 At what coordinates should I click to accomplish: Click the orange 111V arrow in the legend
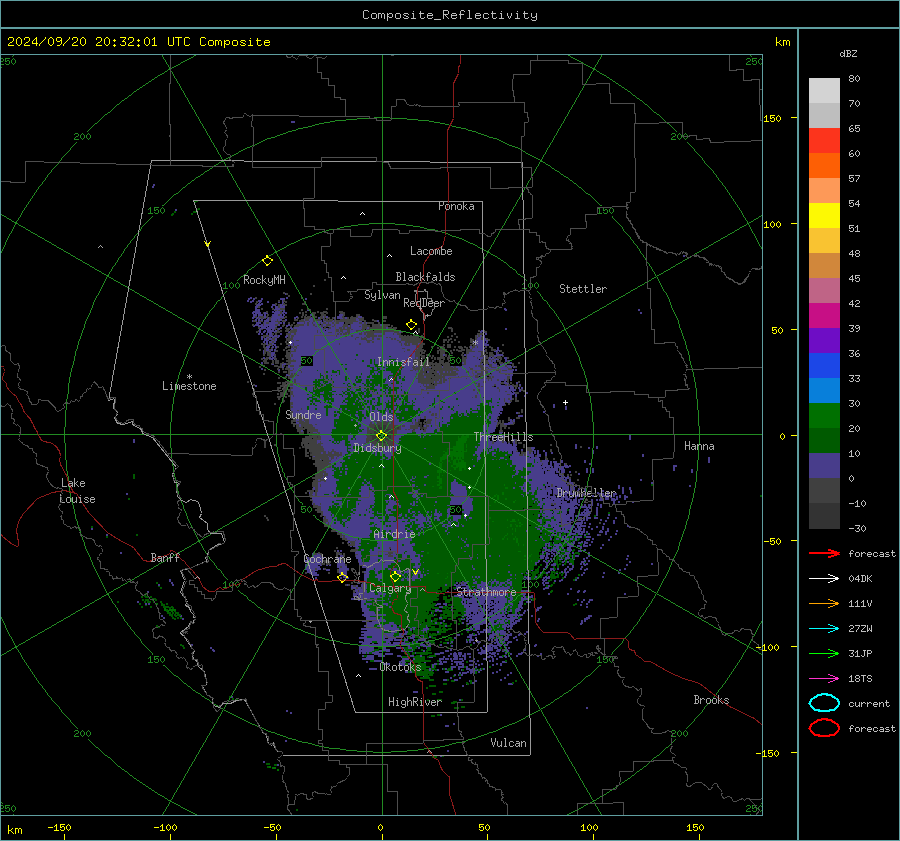pos(824,603)
